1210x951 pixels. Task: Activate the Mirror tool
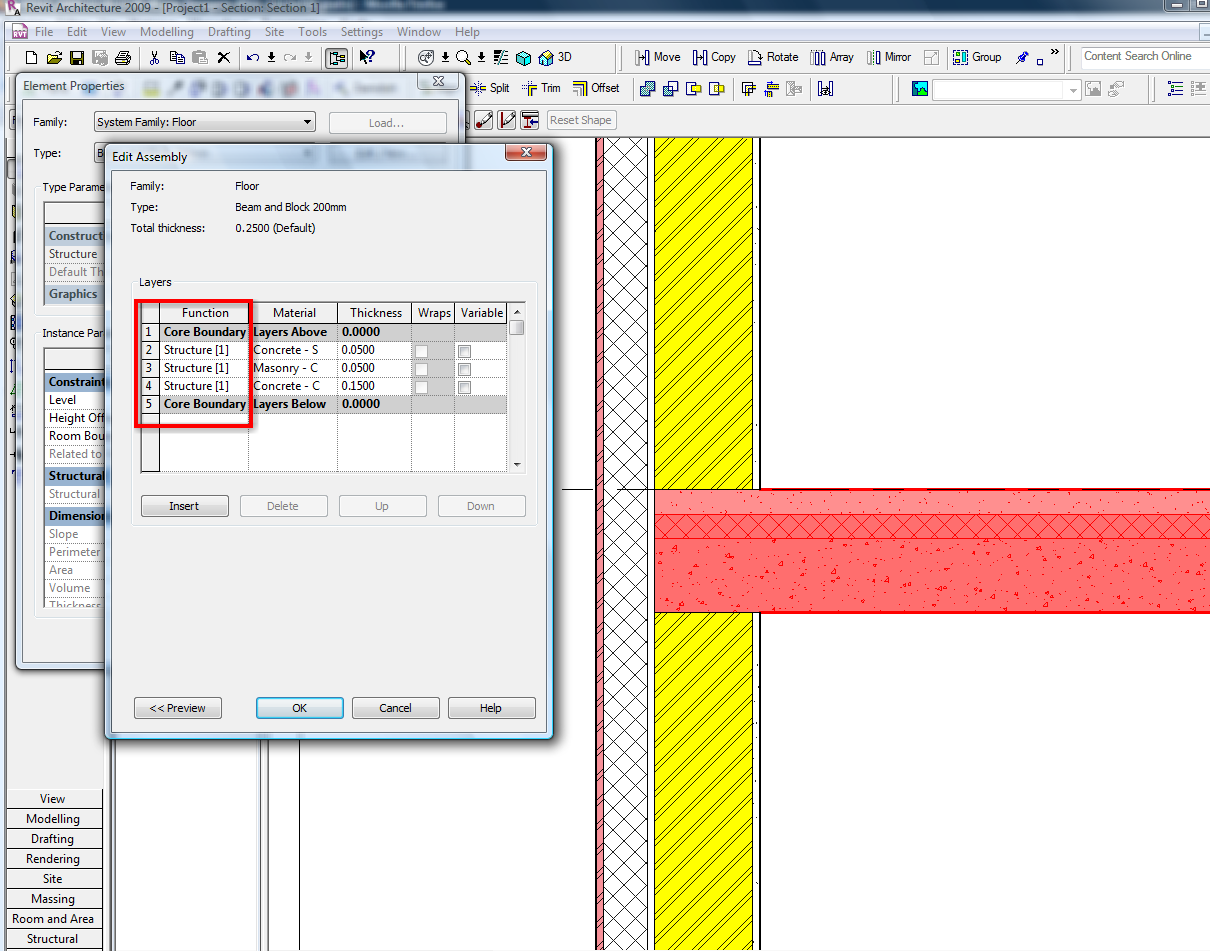coord(888,57)
